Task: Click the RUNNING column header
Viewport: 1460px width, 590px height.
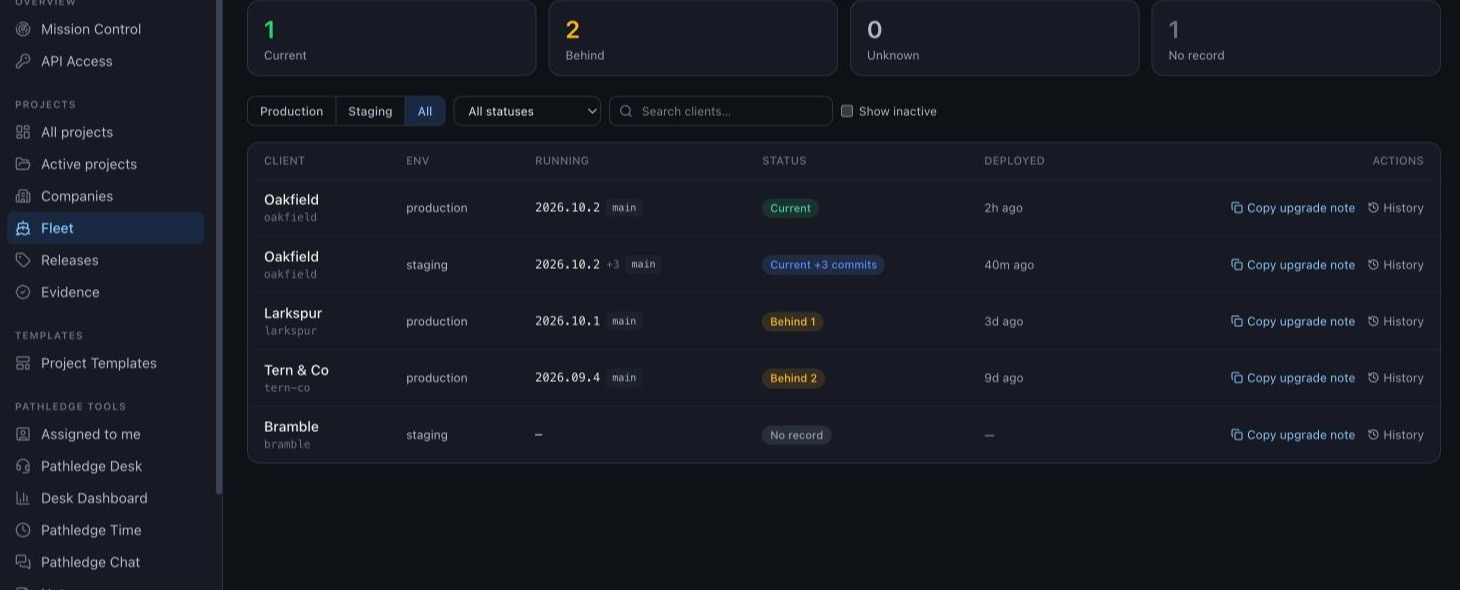Action: pos(562,160)
